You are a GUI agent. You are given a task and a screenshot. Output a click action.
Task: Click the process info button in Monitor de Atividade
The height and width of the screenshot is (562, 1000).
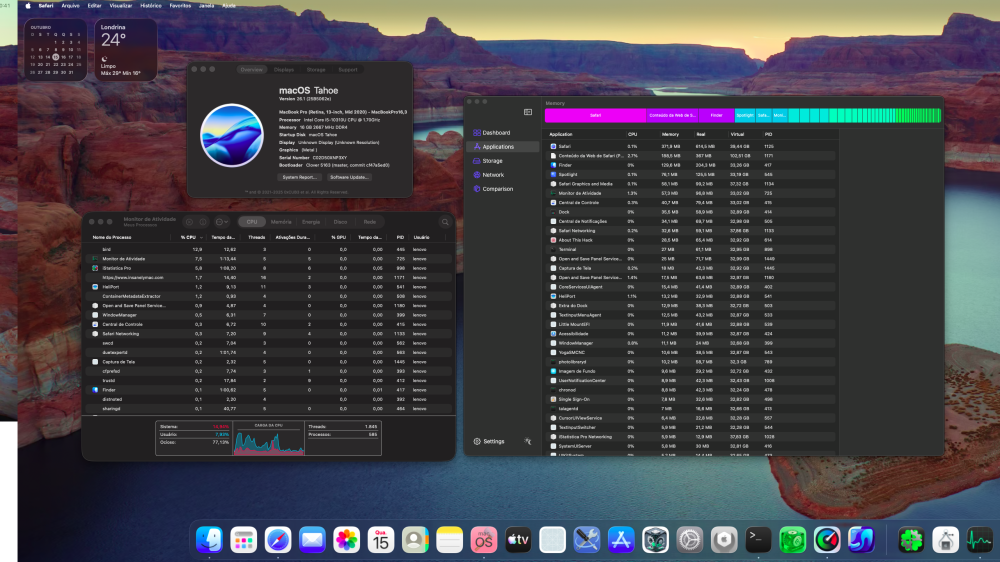pyautogui.click(x=203, y=222)
